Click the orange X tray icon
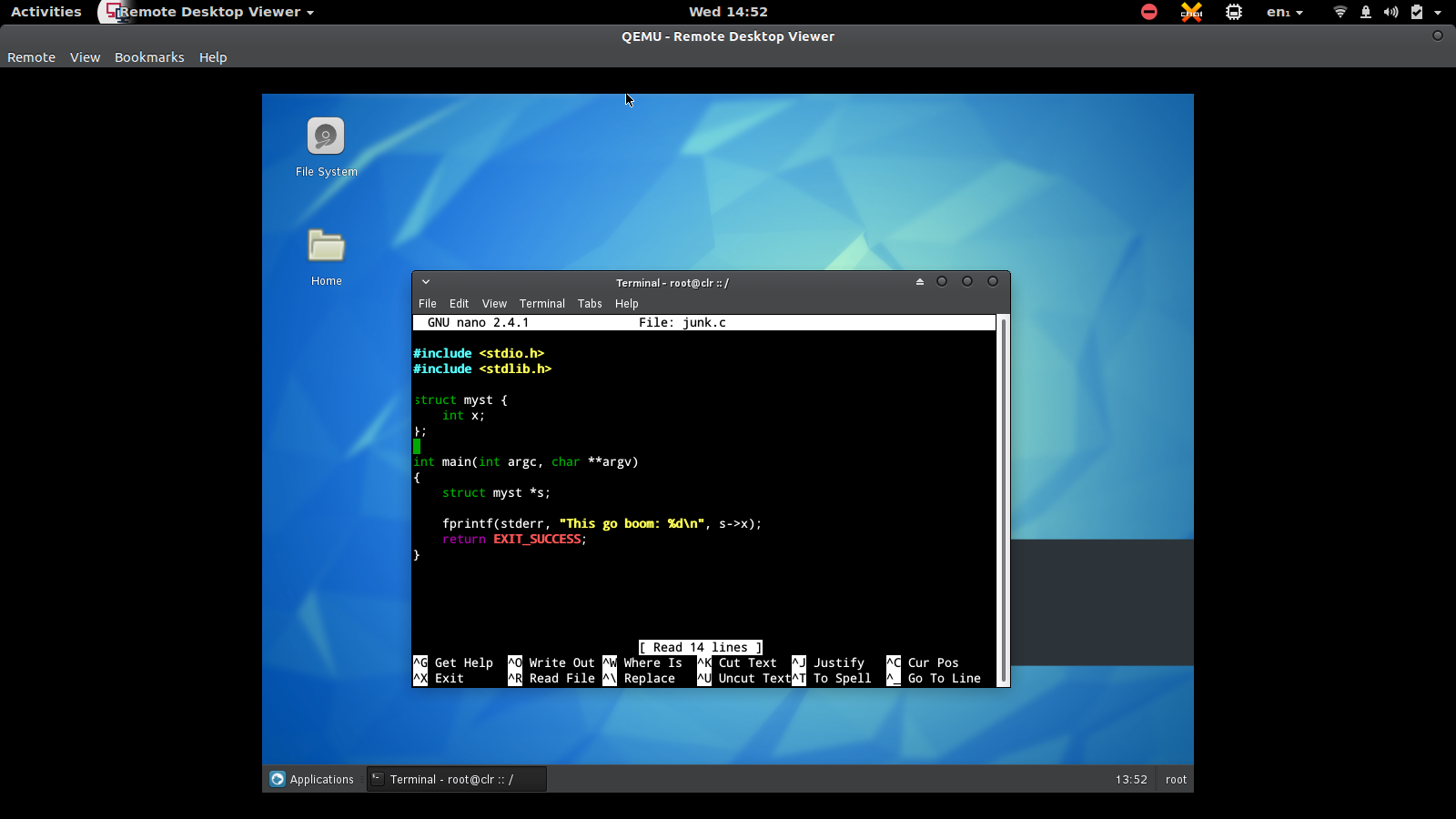The image size is (1456, 819). 1191,12
